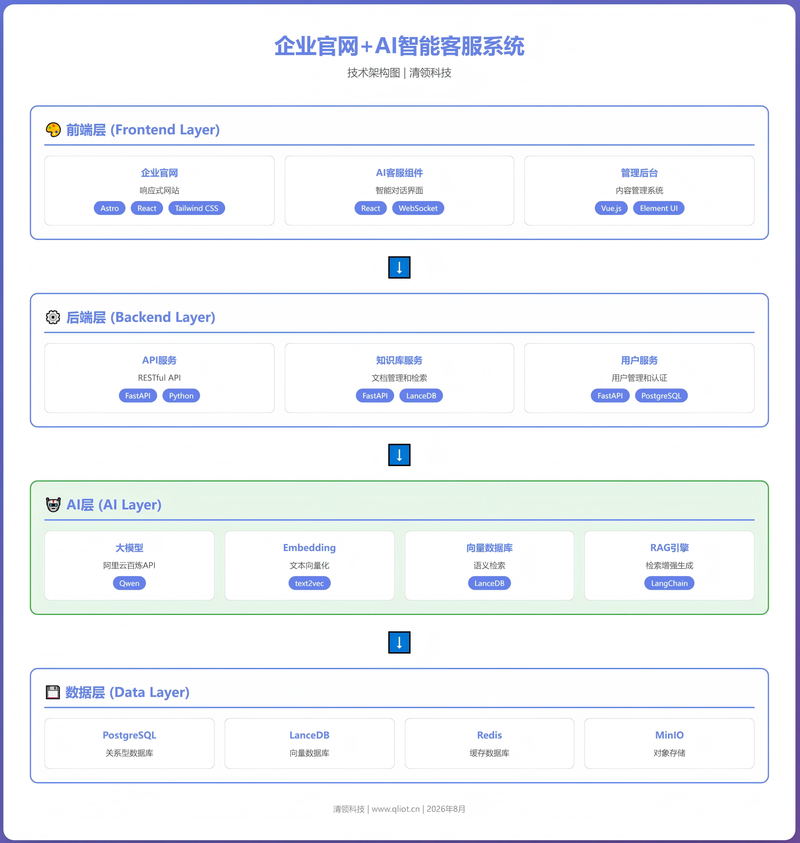Click the Python tag
Viewport: 800px width, 843px height.
click(181, 396)
